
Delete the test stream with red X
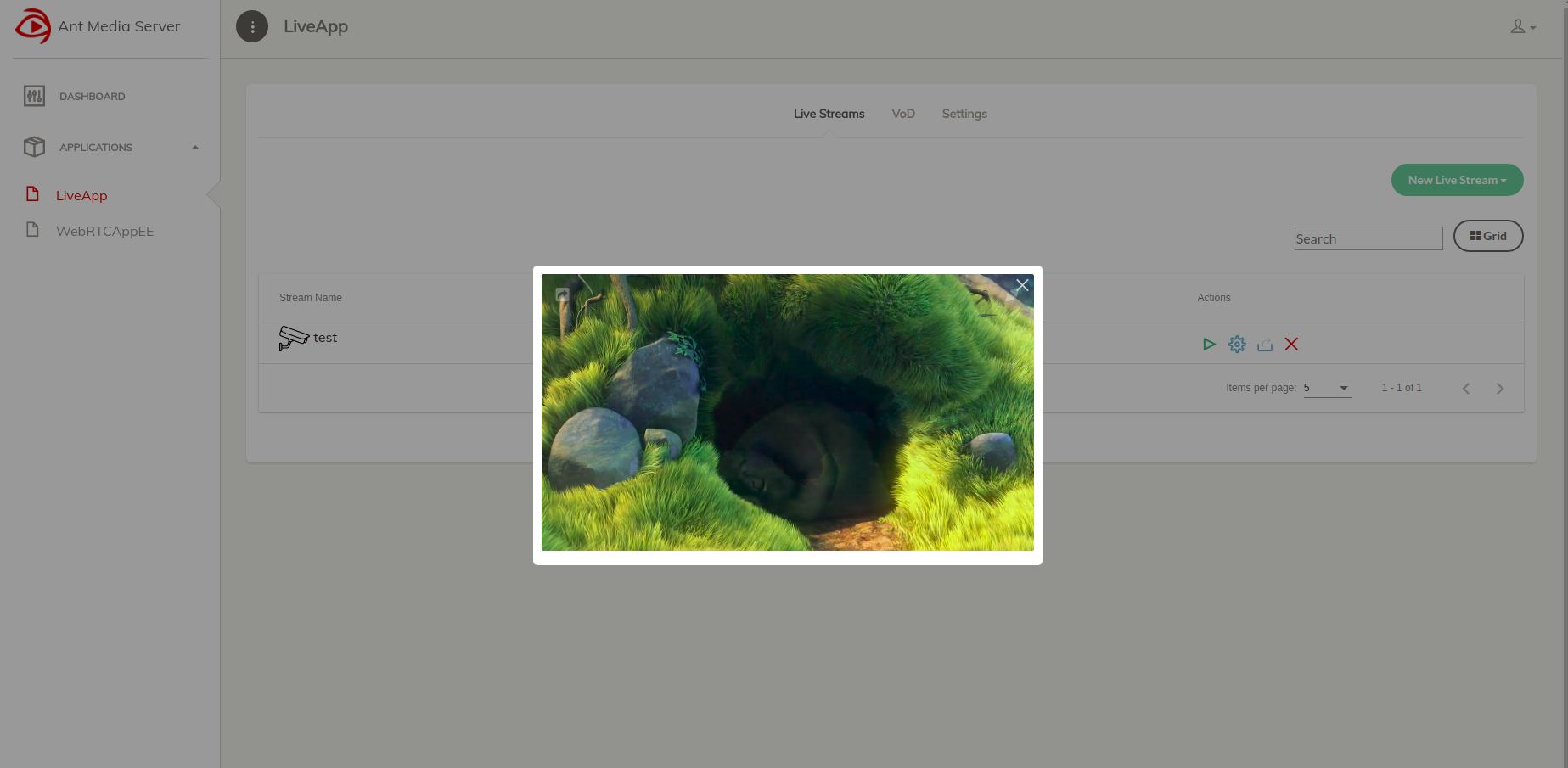[1291, 345]
